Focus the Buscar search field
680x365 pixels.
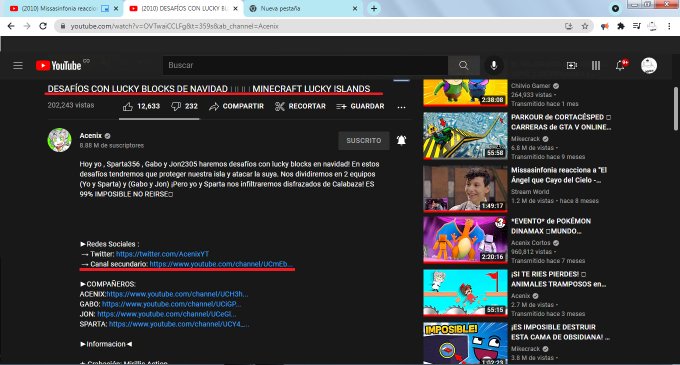click(305, 65)
